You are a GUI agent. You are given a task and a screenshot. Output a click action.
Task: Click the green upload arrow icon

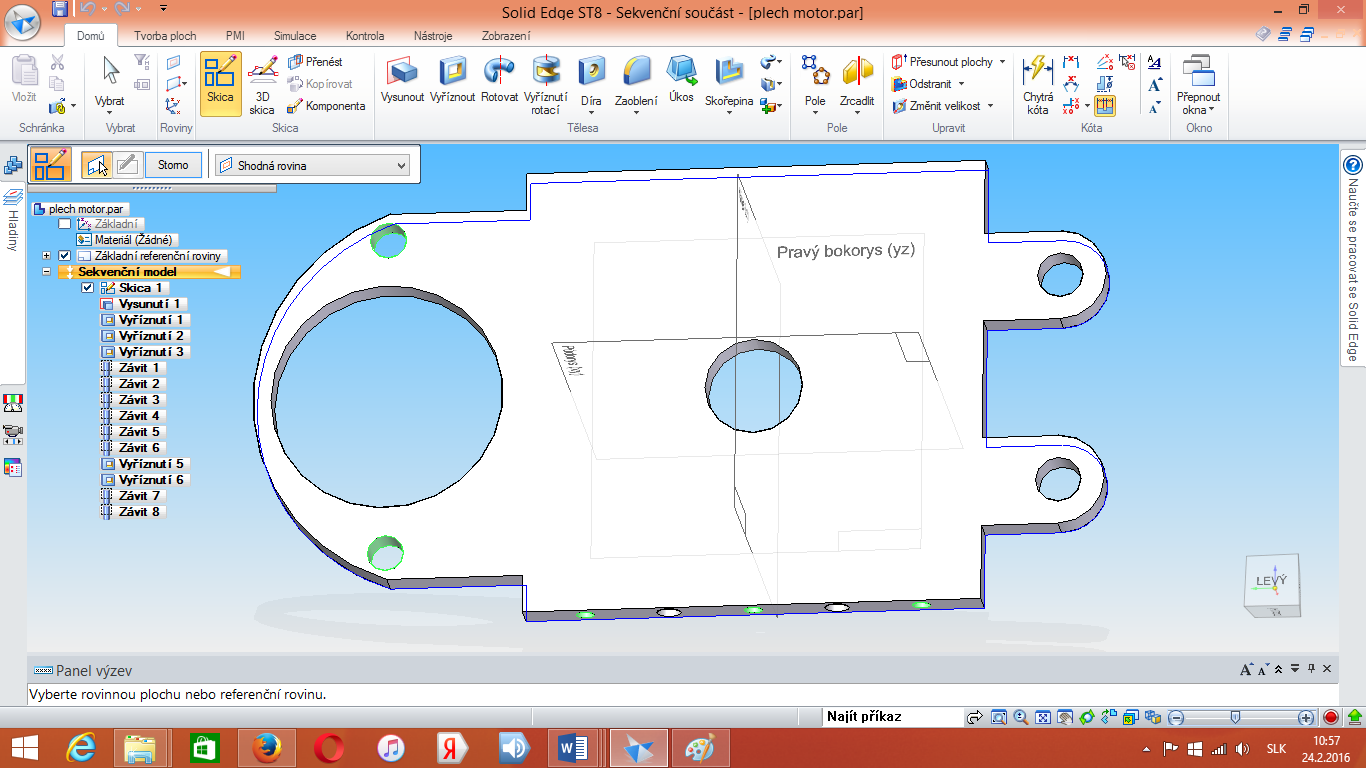(x=1354, y=717)
